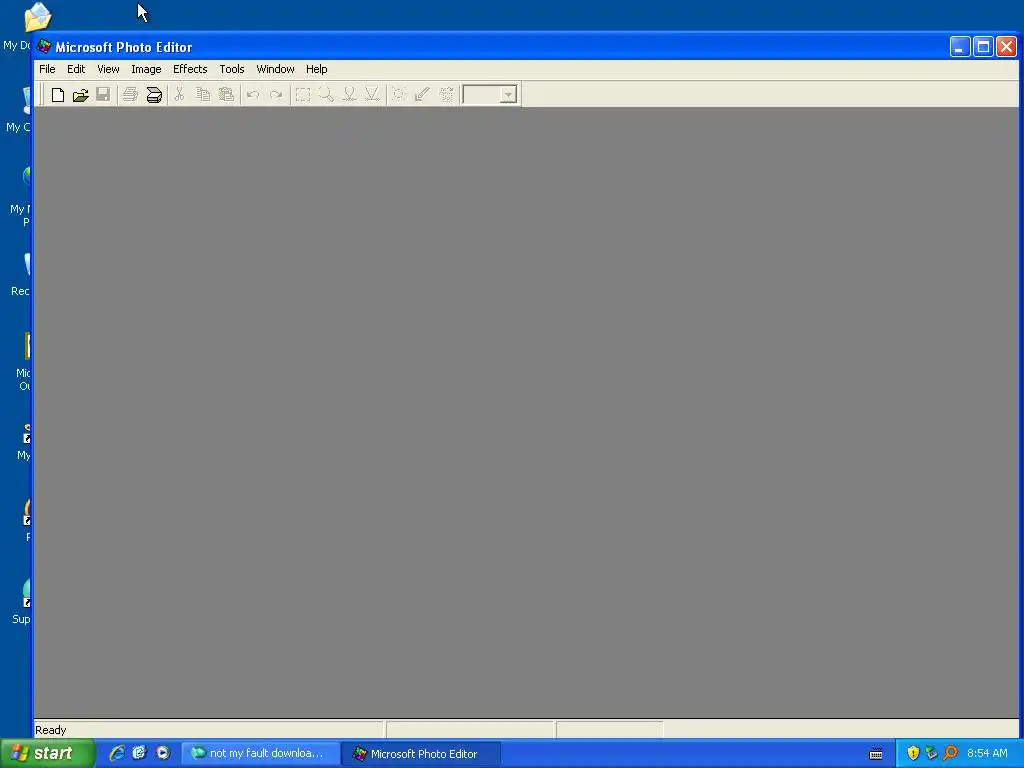1024x768 pixels.
Task: Launch Internet Explorer from Quick Launch
Action: 117,754
